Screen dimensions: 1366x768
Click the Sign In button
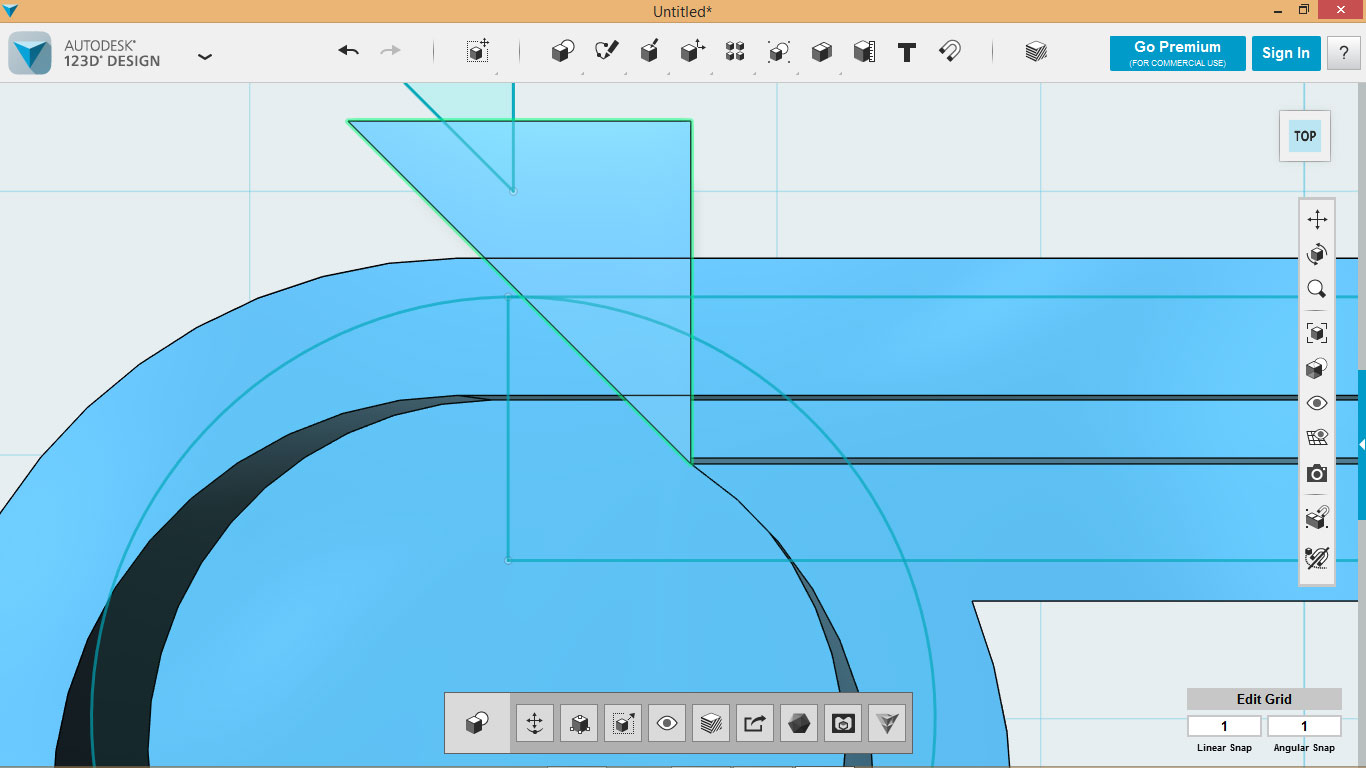click(x=1286, y=53)
